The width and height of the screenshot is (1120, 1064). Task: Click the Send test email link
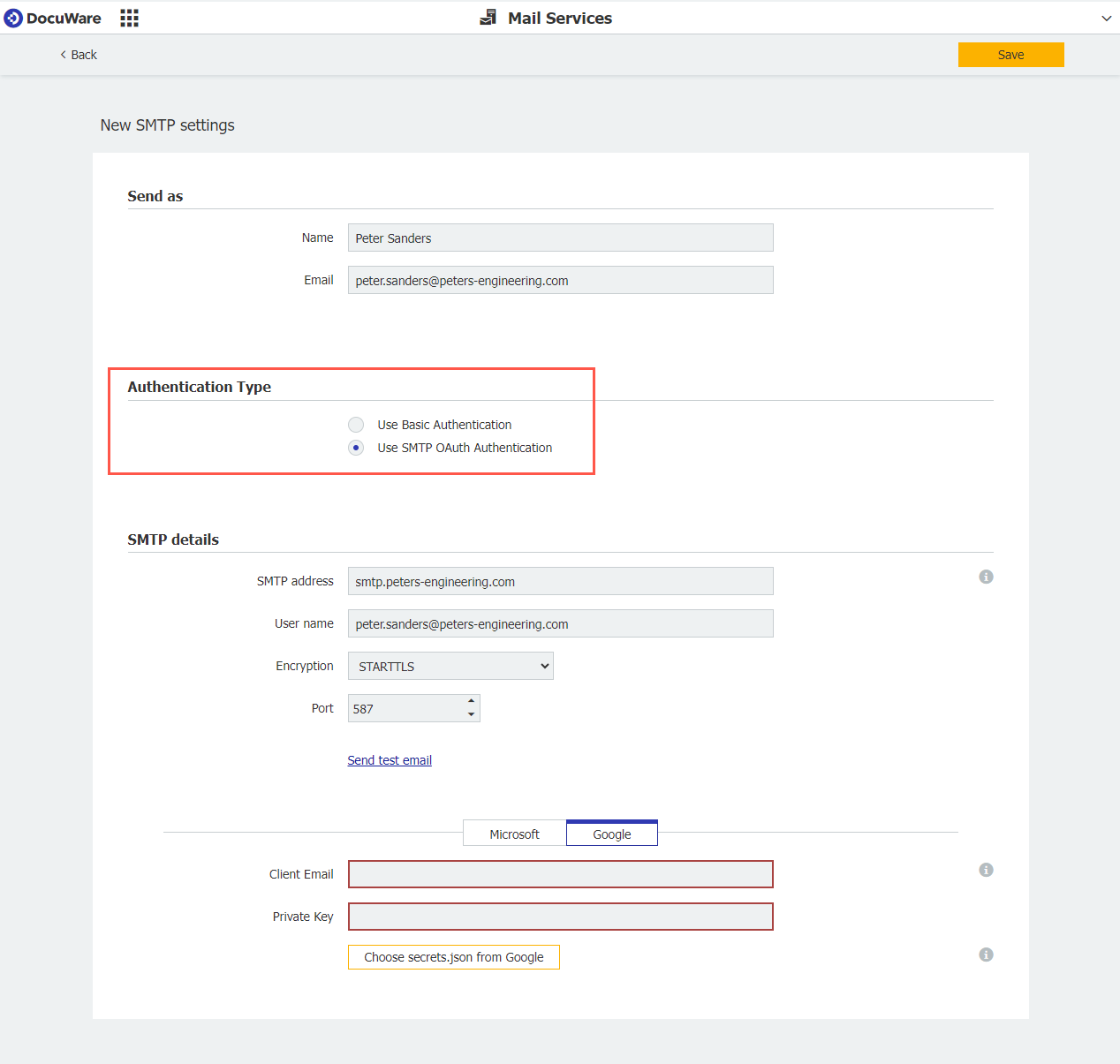(390, 759)
